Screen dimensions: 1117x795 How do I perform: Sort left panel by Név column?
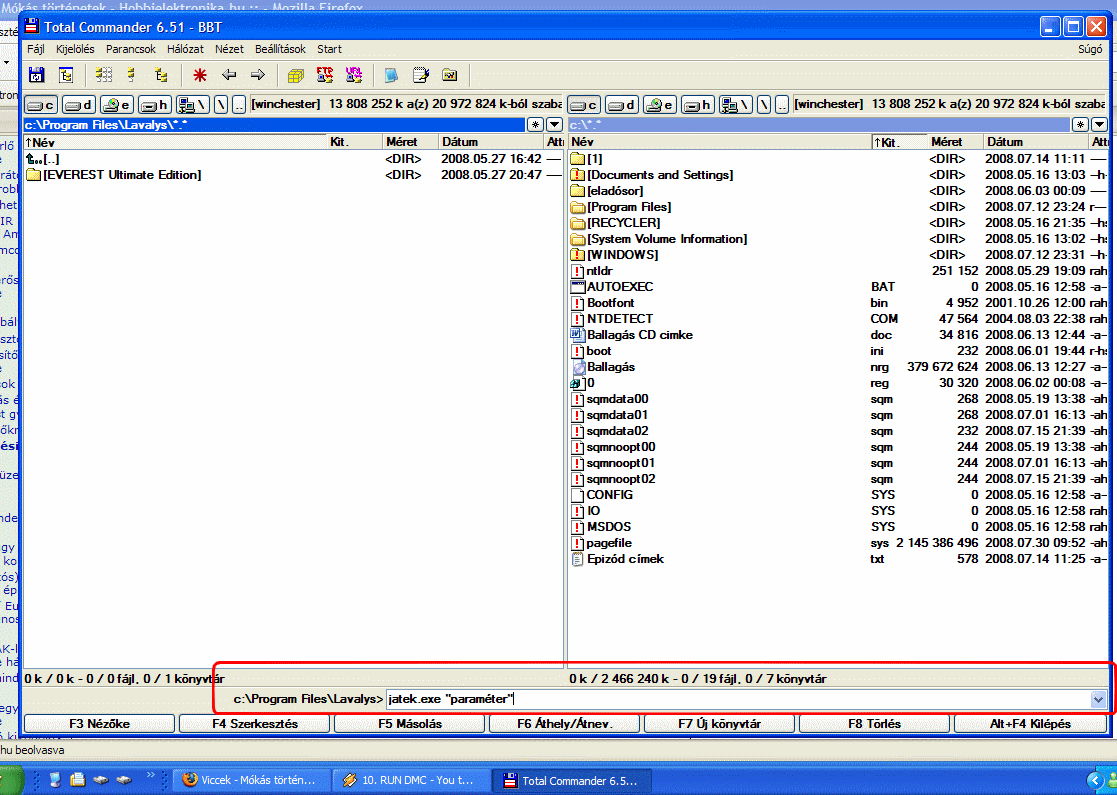click(x=175, y=142)
